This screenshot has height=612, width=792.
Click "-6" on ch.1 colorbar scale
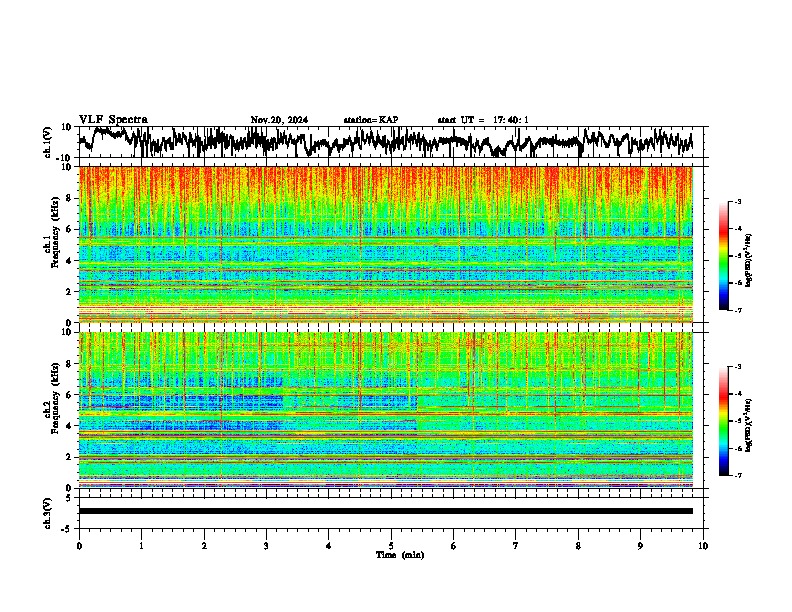[x=737, y=283]
